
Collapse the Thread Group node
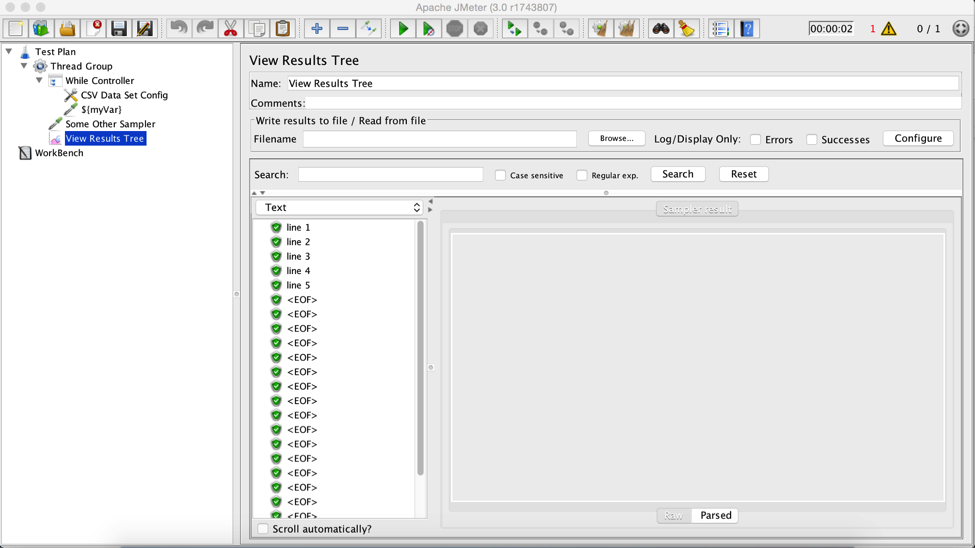24,65
